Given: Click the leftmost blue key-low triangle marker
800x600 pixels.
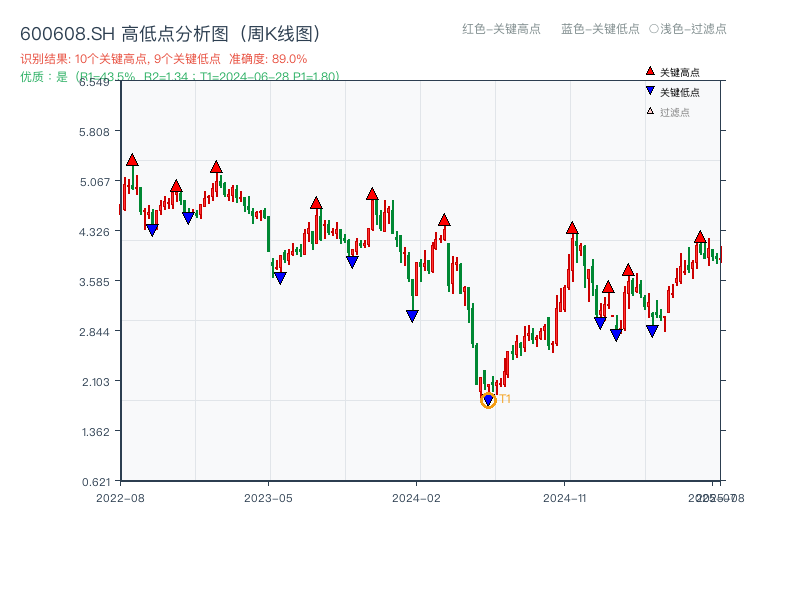Looking at the screenshot, I should pyautogui.click(x=152, y=230).
